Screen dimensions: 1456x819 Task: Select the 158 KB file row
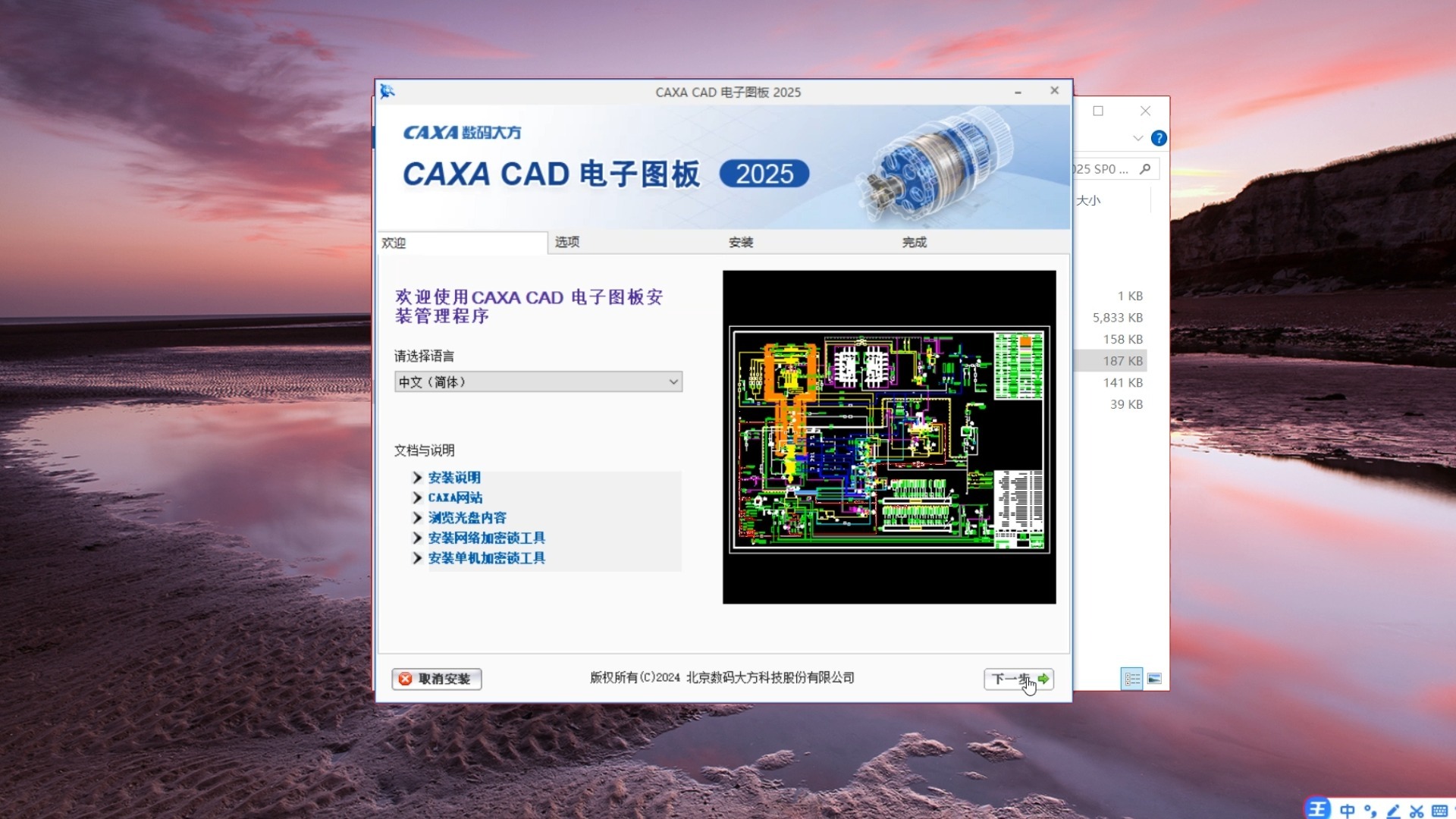point(1110,339)
